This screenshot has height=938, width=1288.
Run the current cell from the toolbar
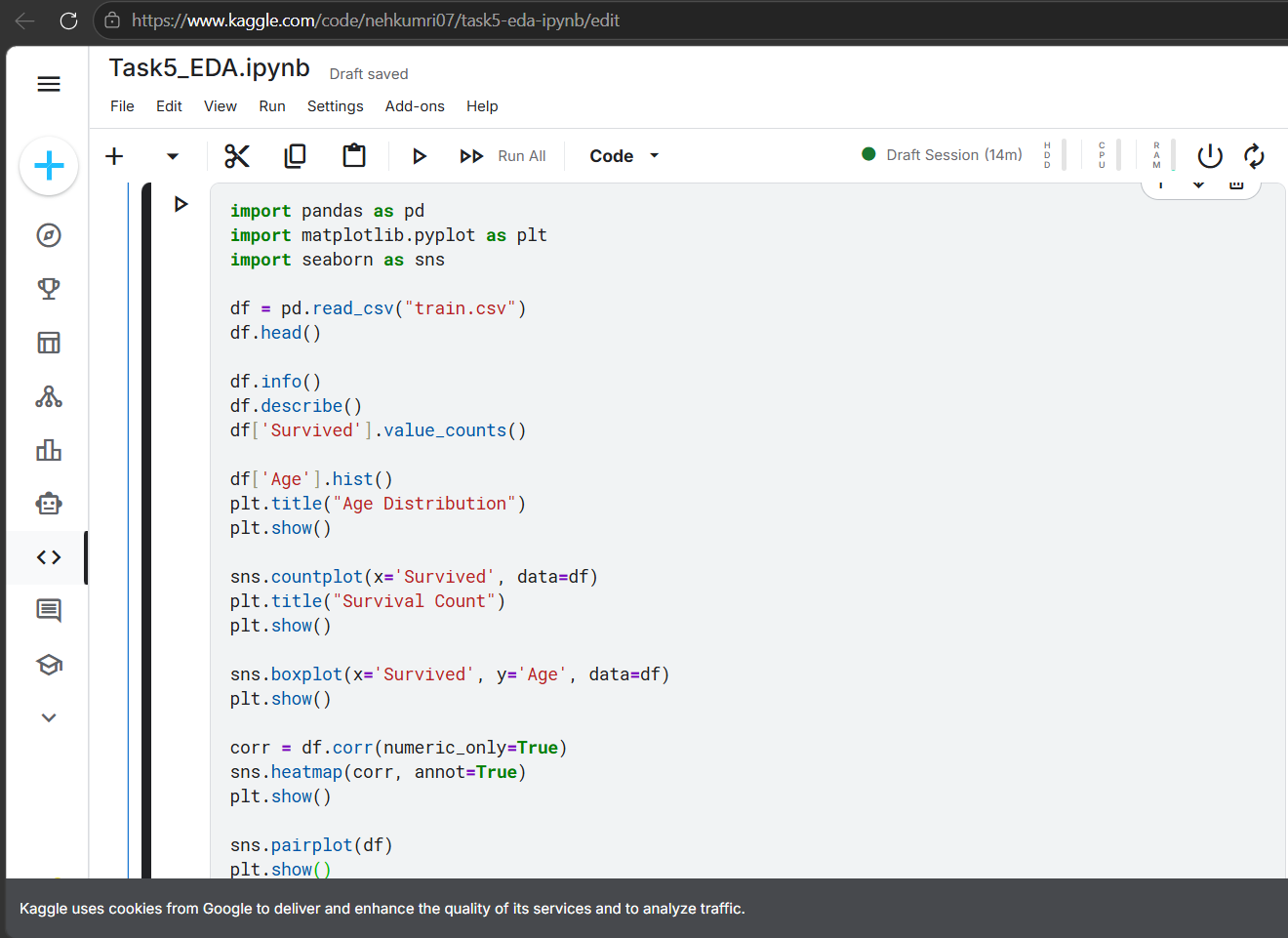420,156
